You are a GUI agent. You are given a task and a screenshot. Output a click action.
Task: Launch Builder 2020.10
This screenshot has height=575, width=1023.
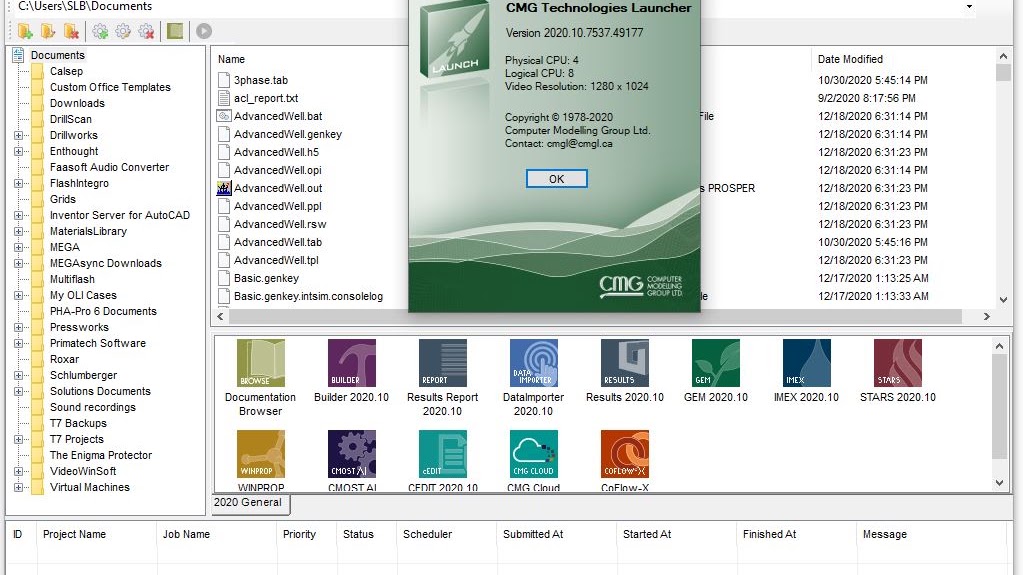(x=352, y=363)
